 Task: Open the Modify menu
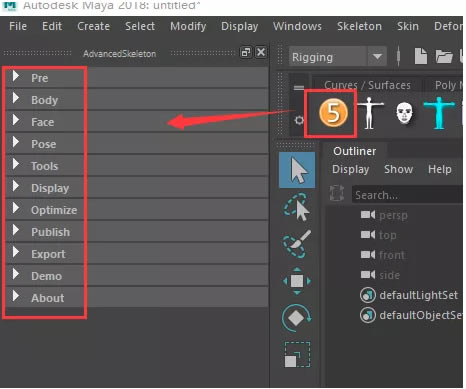(188, 26)
